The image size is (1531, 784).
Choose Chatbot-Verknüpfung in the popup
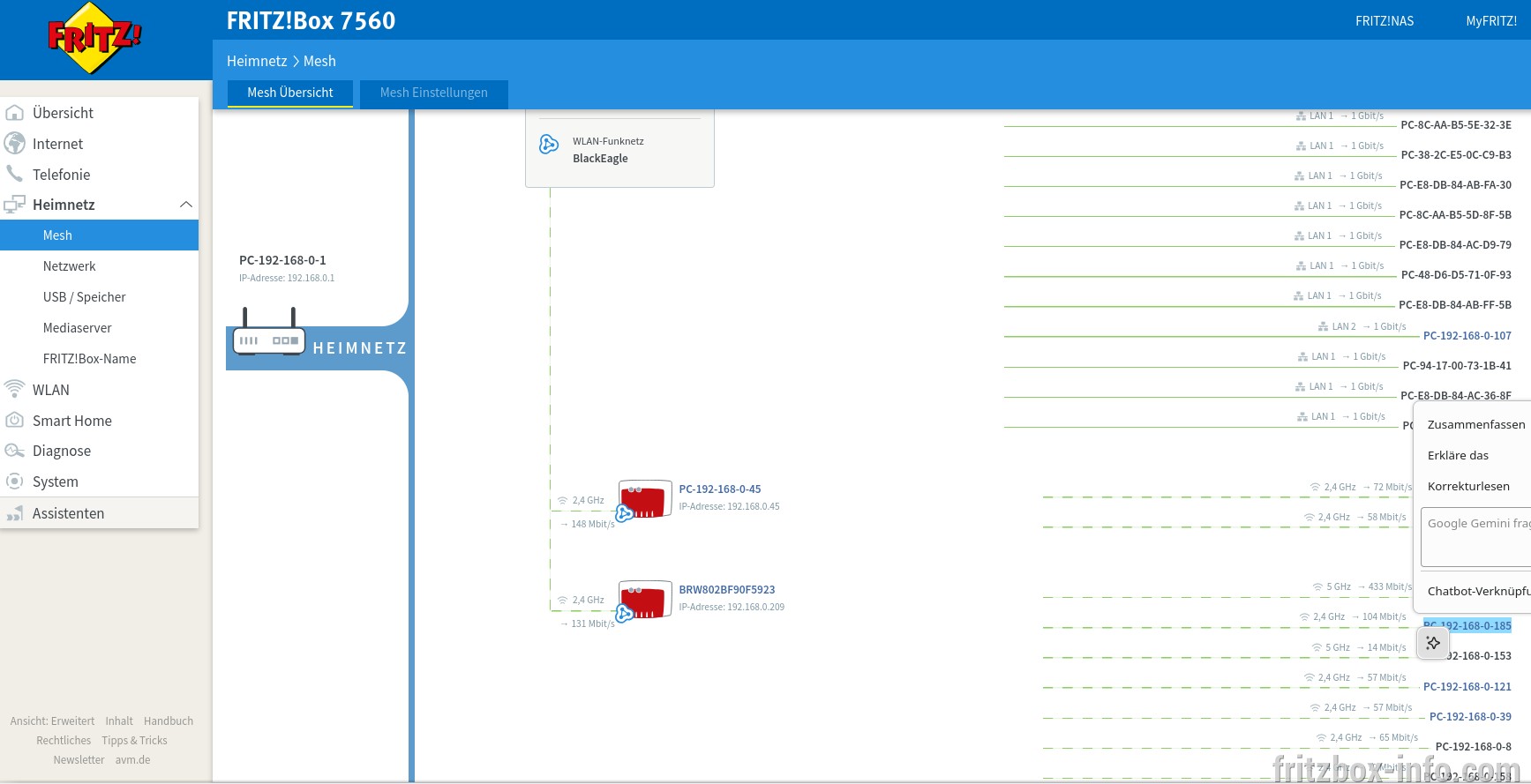click(1479, 592)
